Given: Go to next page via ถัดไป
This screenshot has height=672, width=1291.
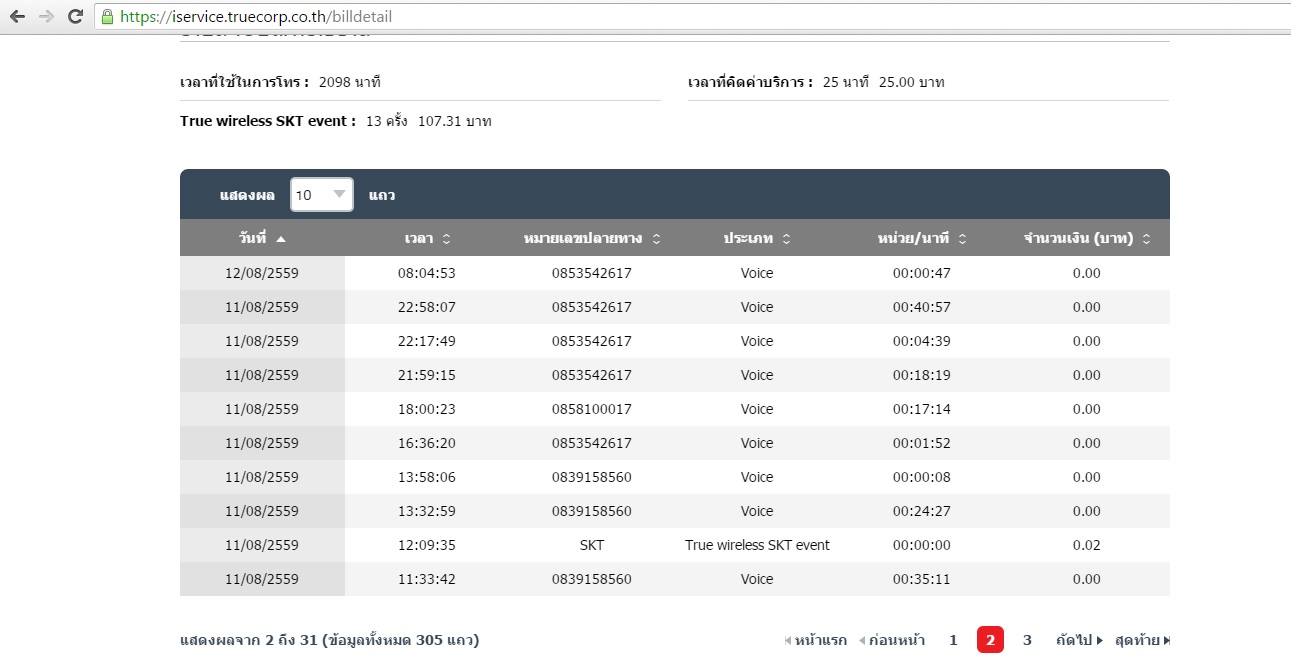Looking at the screenshot, I should [1079, 640].
